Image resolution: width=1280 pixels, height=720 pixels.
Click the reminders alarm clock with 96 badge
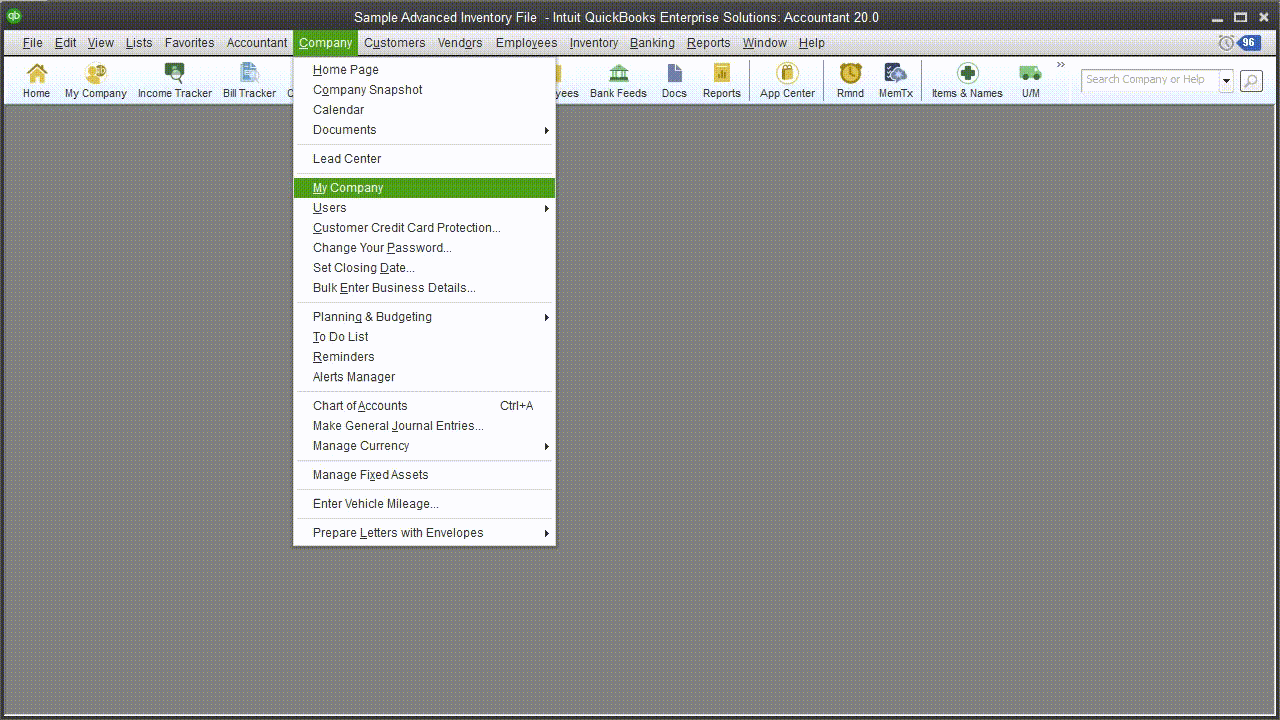1239,43
